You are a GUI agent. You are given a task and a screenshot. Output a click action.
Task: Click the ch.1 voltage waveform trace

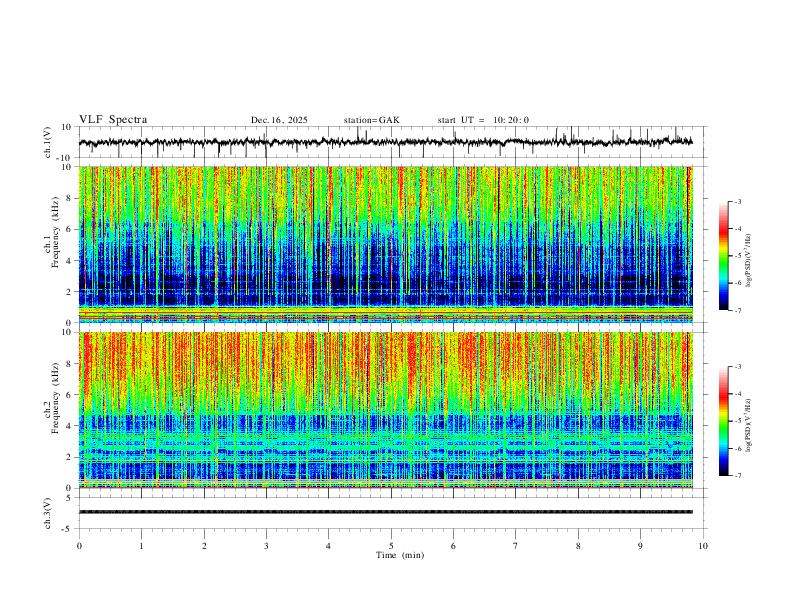click(x=386, y=142)
